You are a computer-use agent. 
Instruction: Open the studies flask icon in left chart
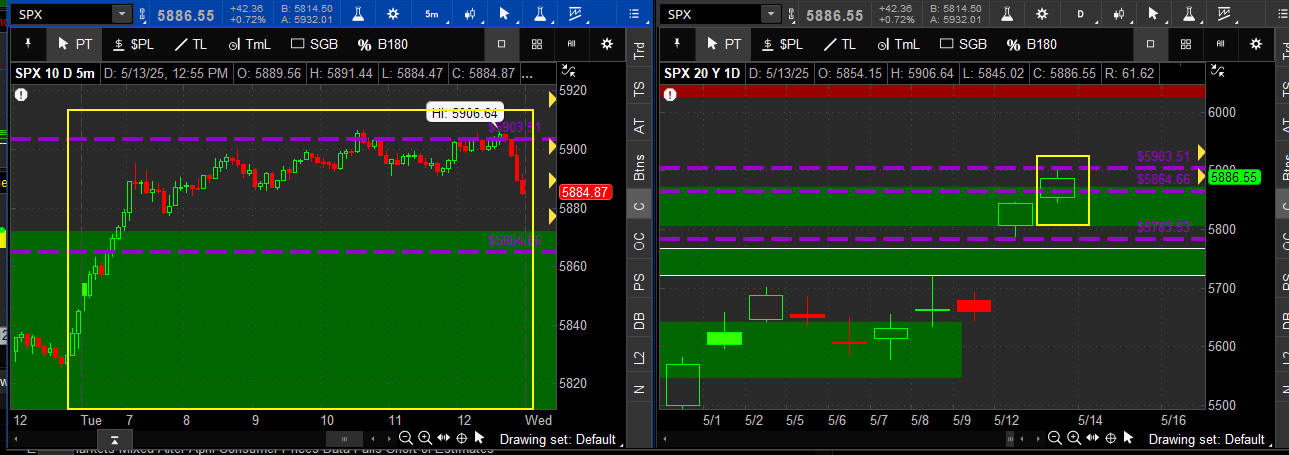pos(356,14)
